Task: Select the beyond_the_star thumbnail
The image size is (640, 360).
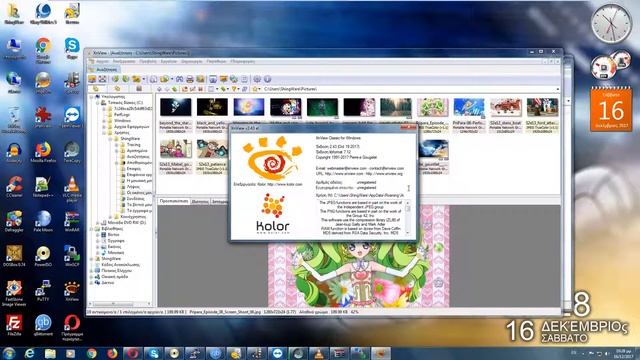Action: coord(176,116)
